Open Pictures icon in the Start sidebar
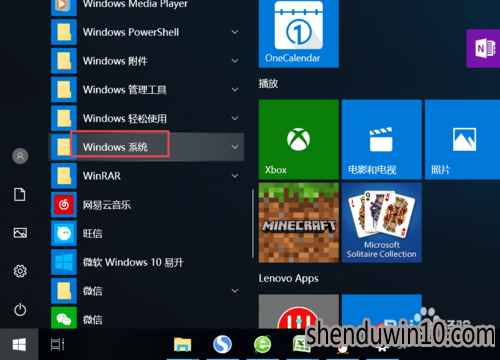This screenshot has width=500, height=360. coord(20,233)
